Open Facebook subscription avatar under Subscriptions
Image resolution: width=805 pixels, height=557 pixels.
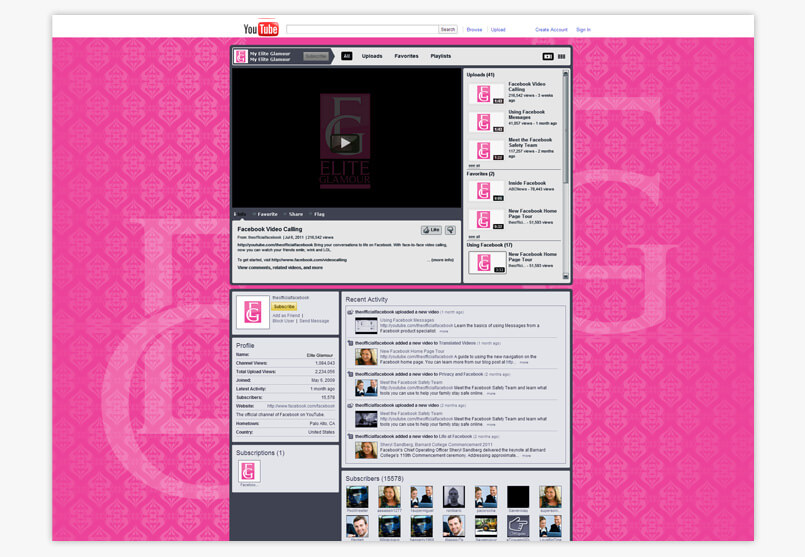click(249, 471)
